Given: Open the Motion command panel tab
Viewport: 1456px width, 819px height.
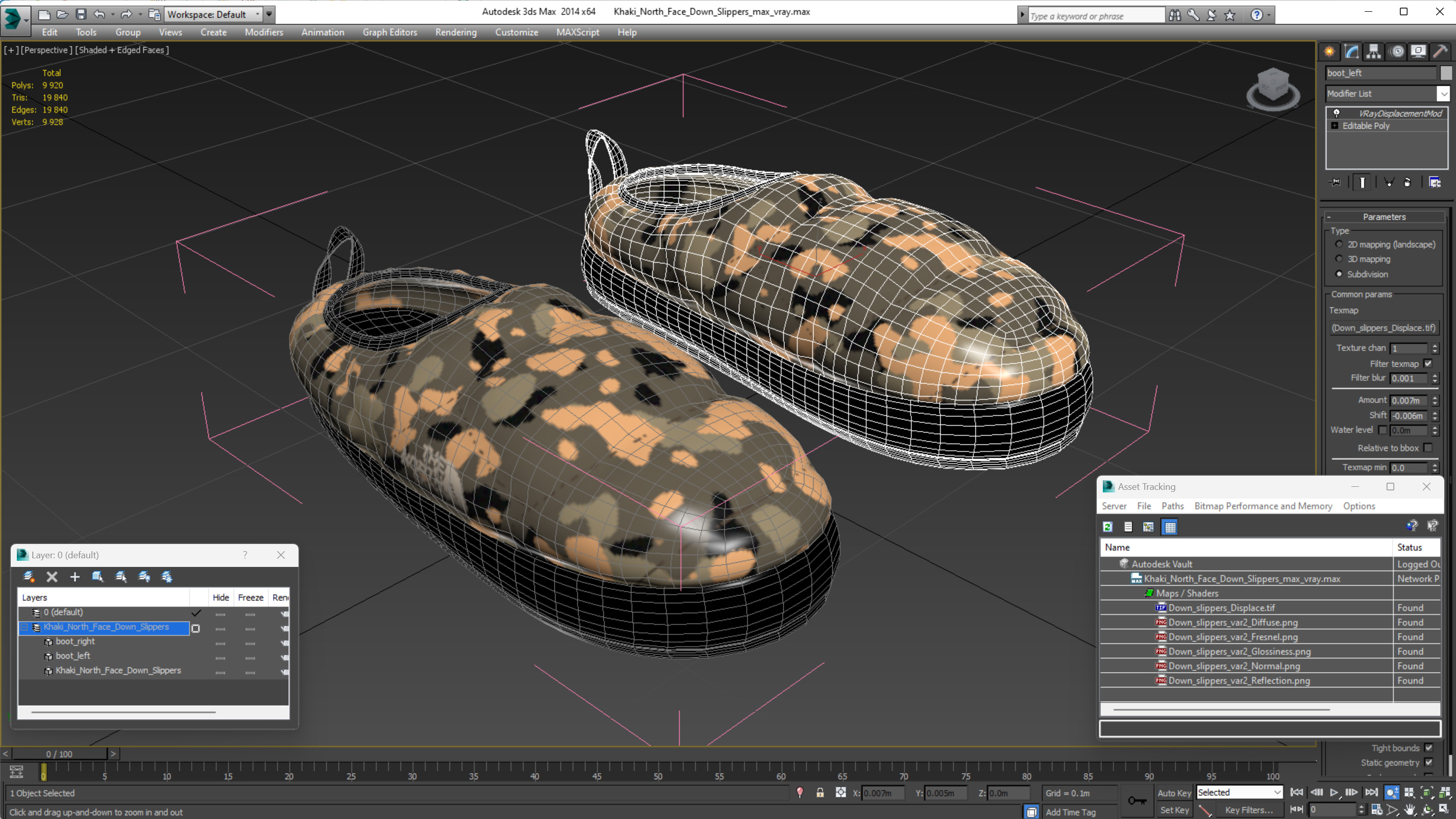Looking at the screenshot, I should pos(1397,52).
